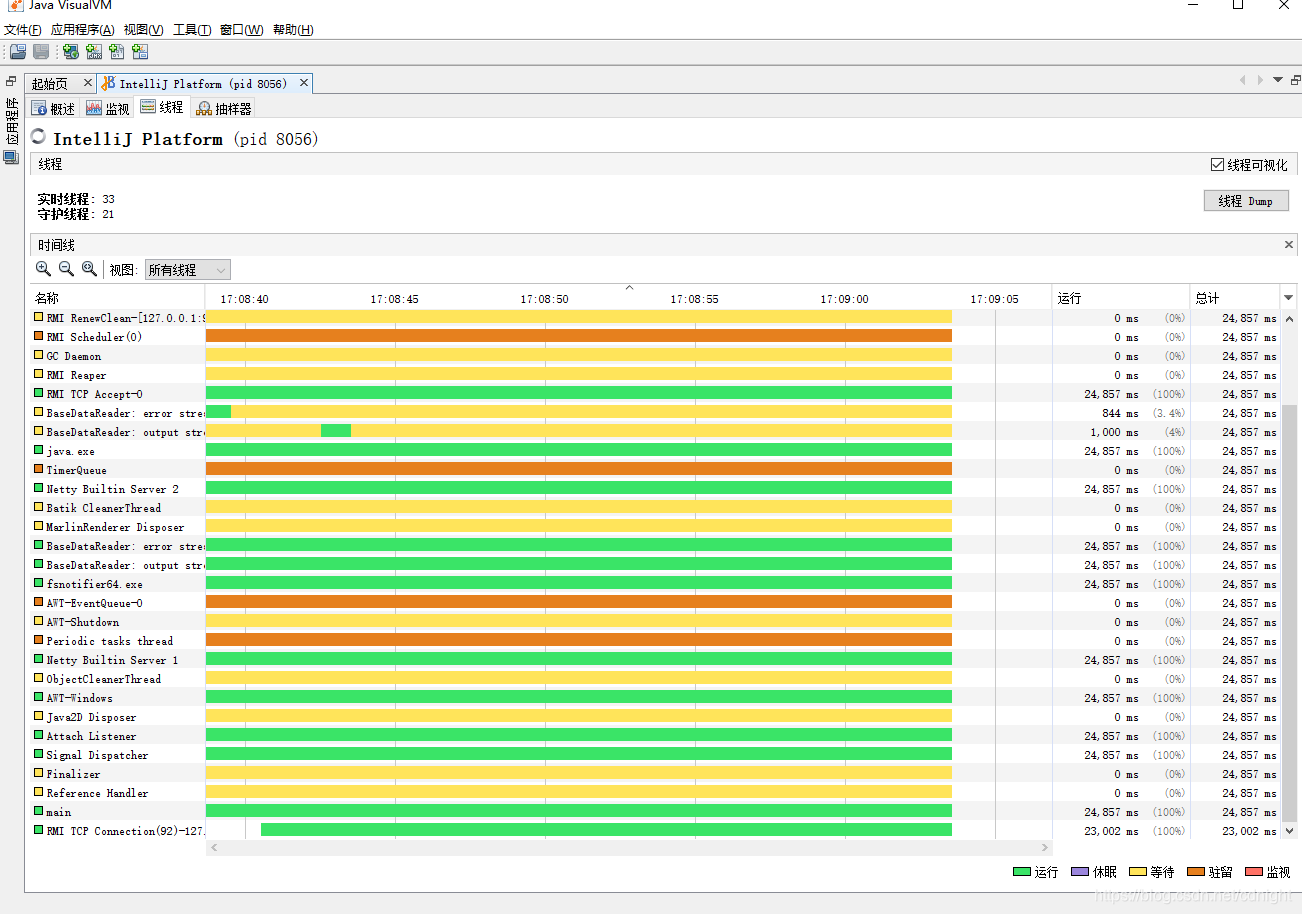Sort by the 运行 column header
Image resolution: width=1302 pixels, height=914 pixels.
pos(1121,298)
